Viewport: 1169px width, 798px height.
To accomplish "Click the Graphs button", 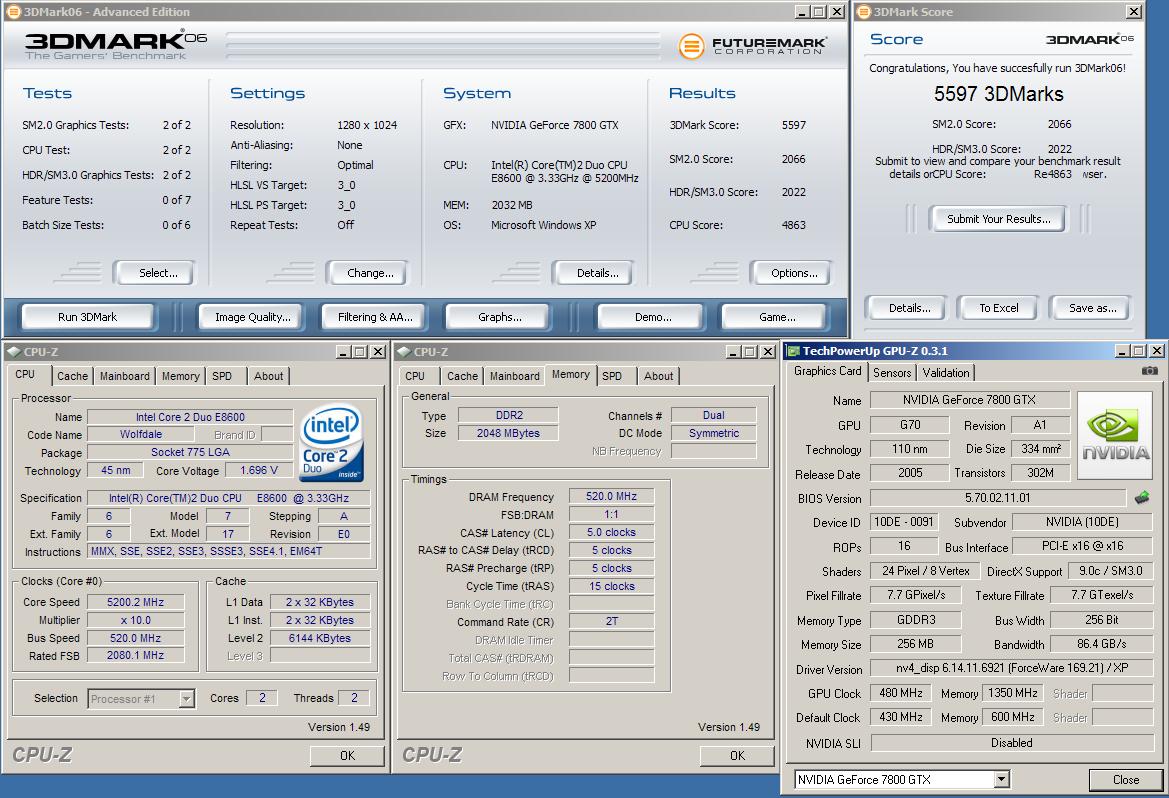I will click(500, 317).
